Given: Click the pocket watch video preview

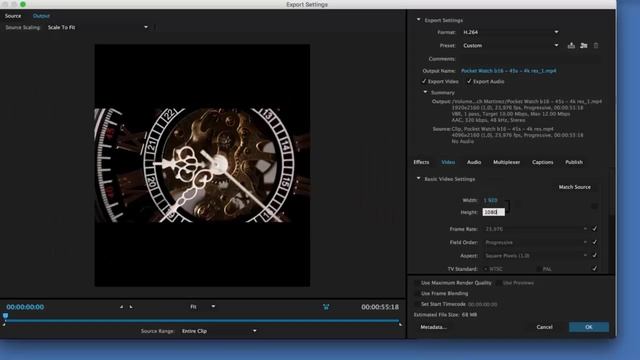Looking at the screenshot, I should (x=202, y=165).
